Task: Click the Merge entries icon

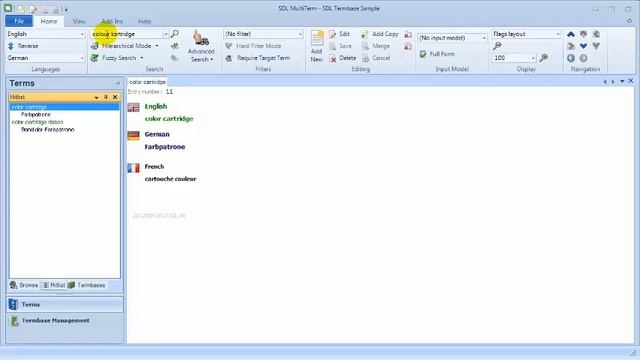Action: tap(365, 46)
